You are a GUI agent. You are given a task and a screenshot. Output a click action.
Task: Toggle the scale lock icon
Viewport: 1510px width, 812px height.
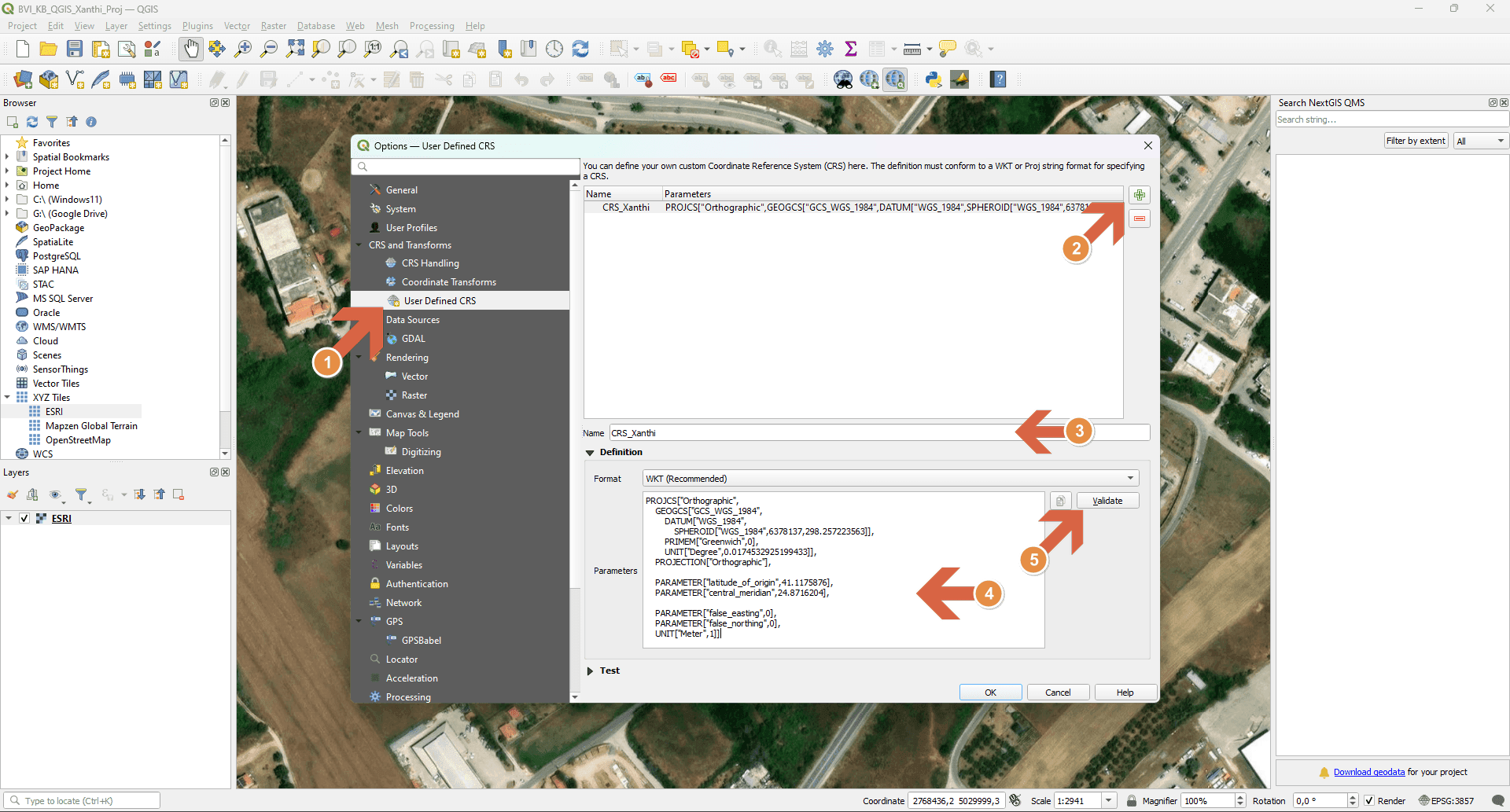pos(1132,801)
